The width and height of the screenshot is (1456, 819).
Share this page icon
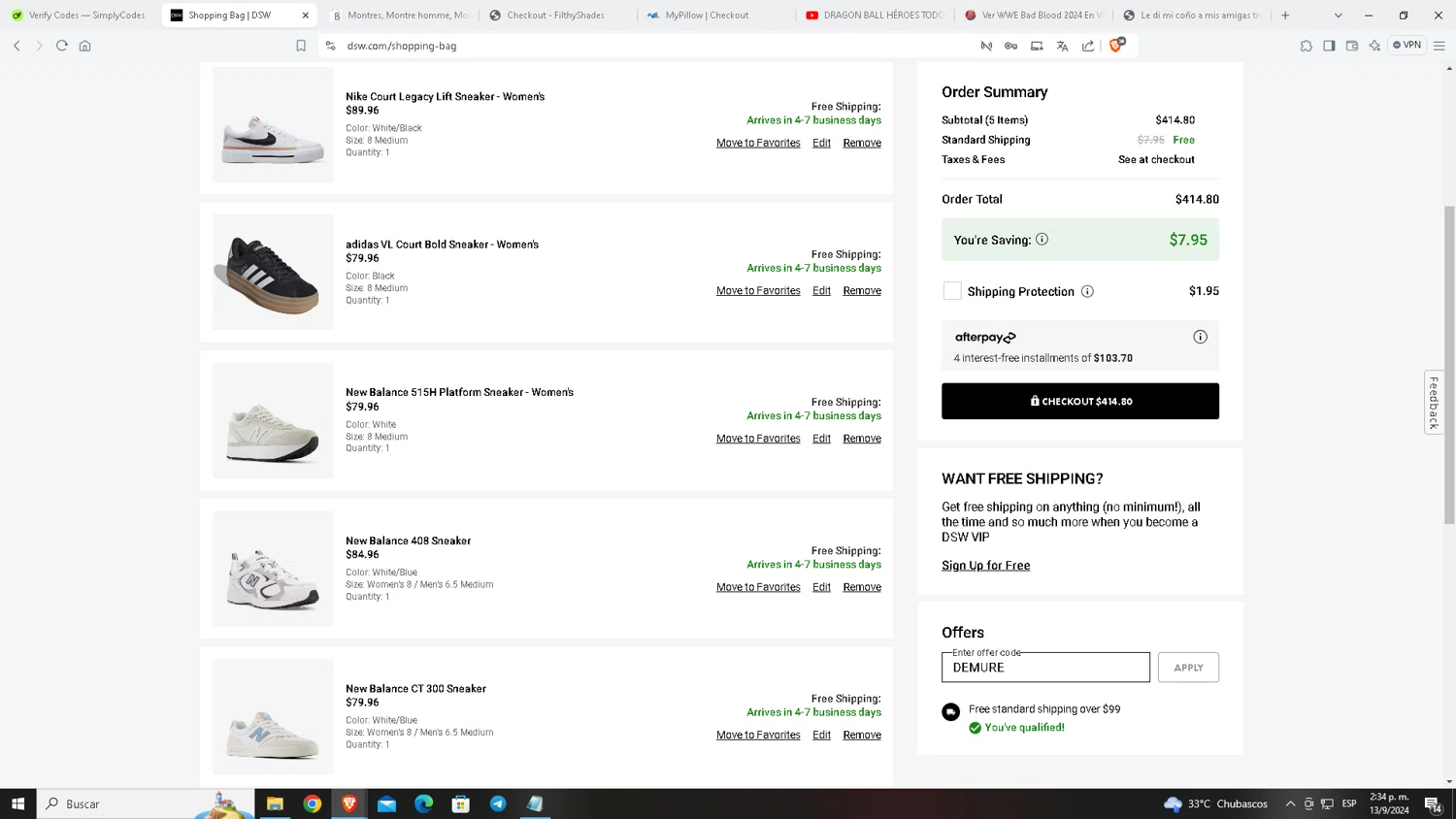[x=1088, y=46]
